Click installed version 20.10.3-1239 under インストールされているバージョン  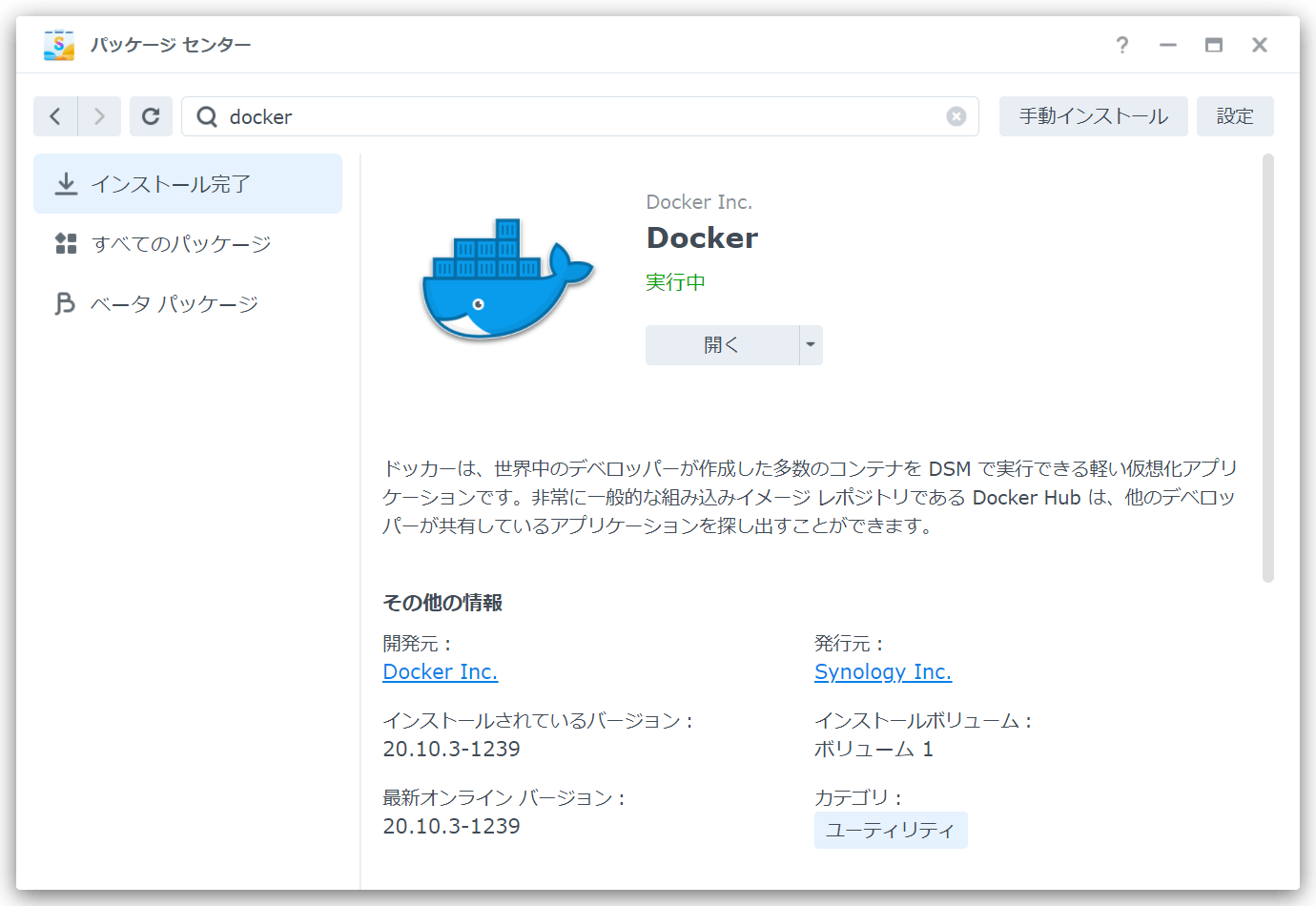coord(451,749)
